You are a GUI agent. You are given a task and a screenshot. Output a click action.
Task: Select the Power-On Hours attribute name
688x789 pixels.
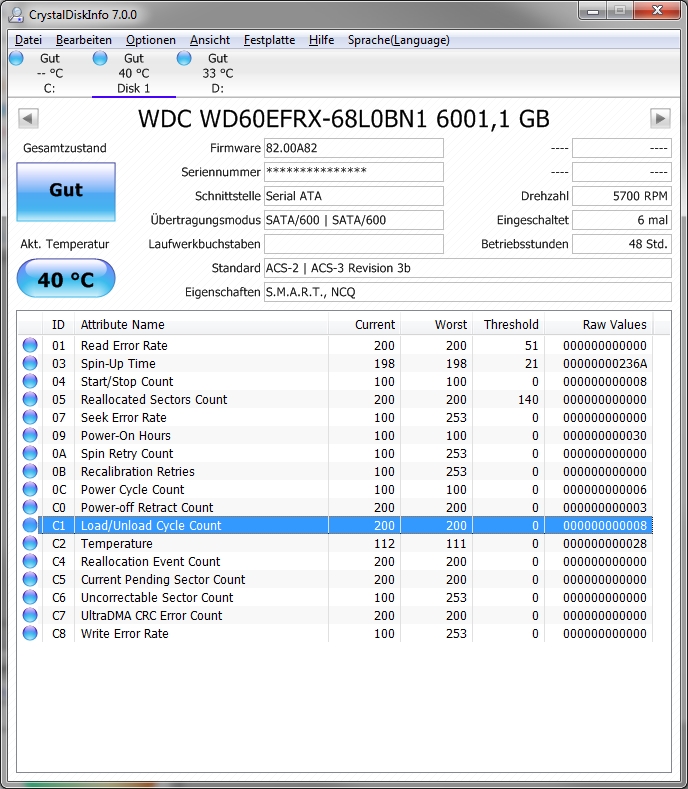click(x=125, y=436)
